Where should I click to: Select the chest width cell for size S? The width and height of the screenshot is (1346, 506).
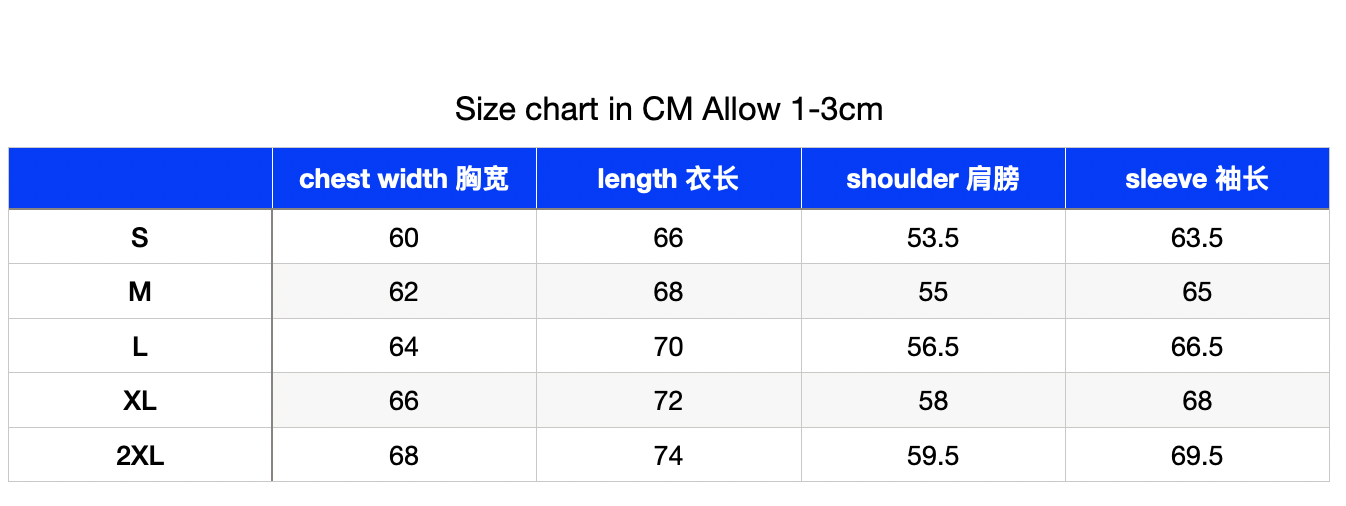coord(404,237)
